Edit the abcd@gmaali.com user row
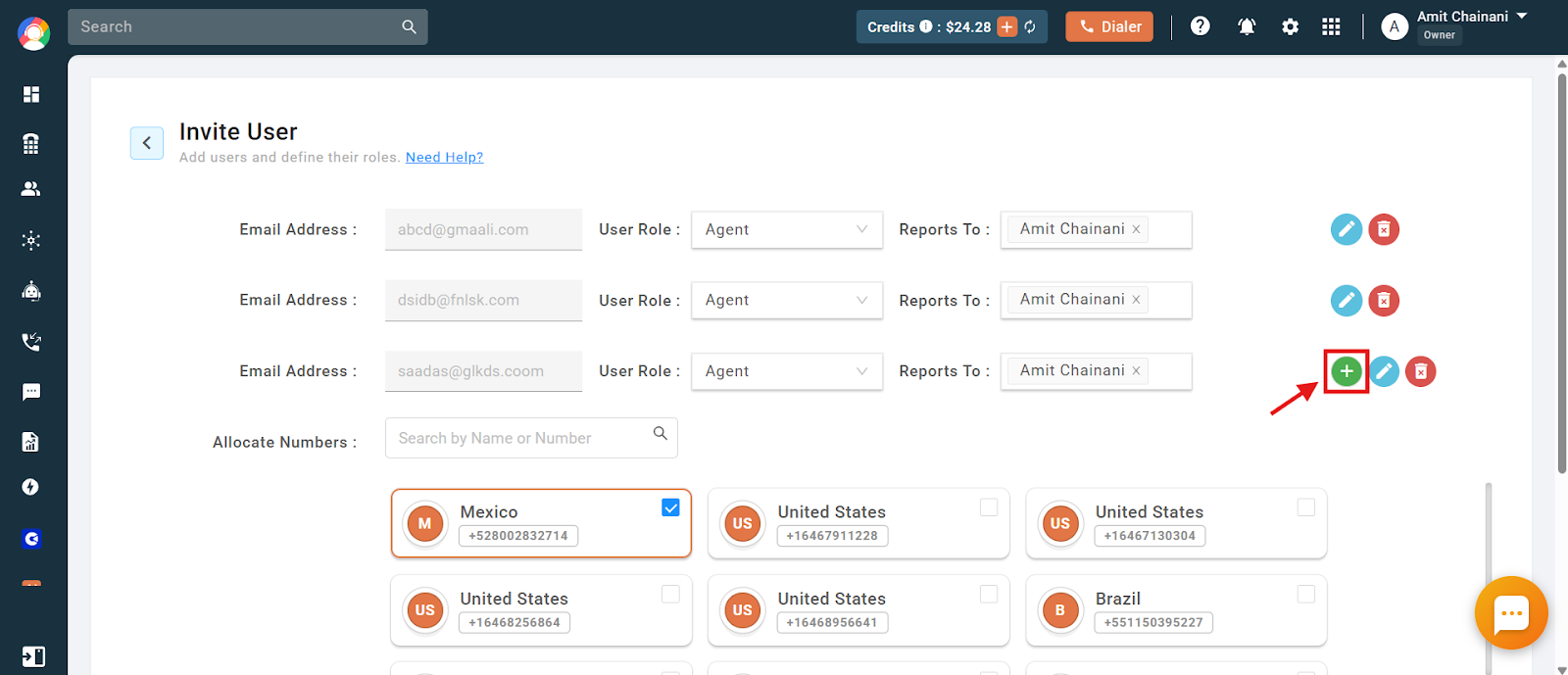Viewport: 1568px width, 675px height. tap(1347, 229)
